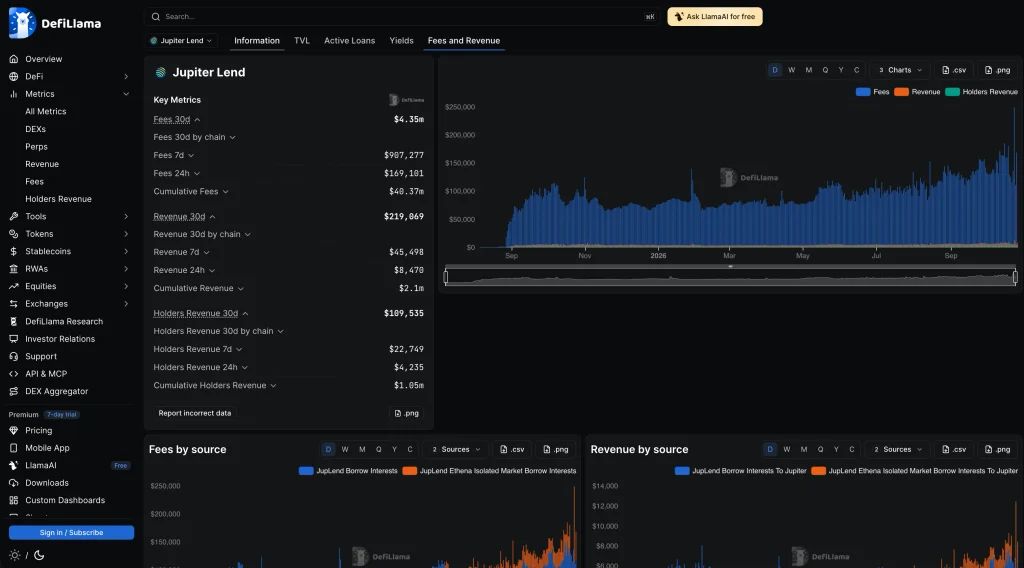Click the 7-day trial badge
The width and height of the screenshot is (1024, 568).
tap(62, 415)
